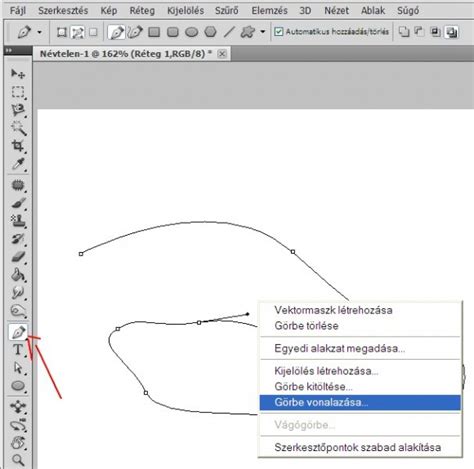The height and width of the screenshot is (469, 474).
Task: Switch to the Névtelen-1 document tab
Action: coord(126,54)
